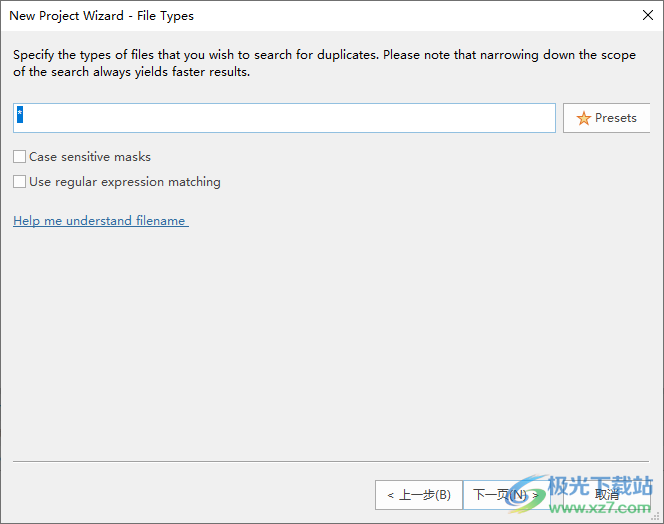The width and height of the screenshot is (664, 524).
Task: Open Help me understand filename link
Action: [100, 221]
